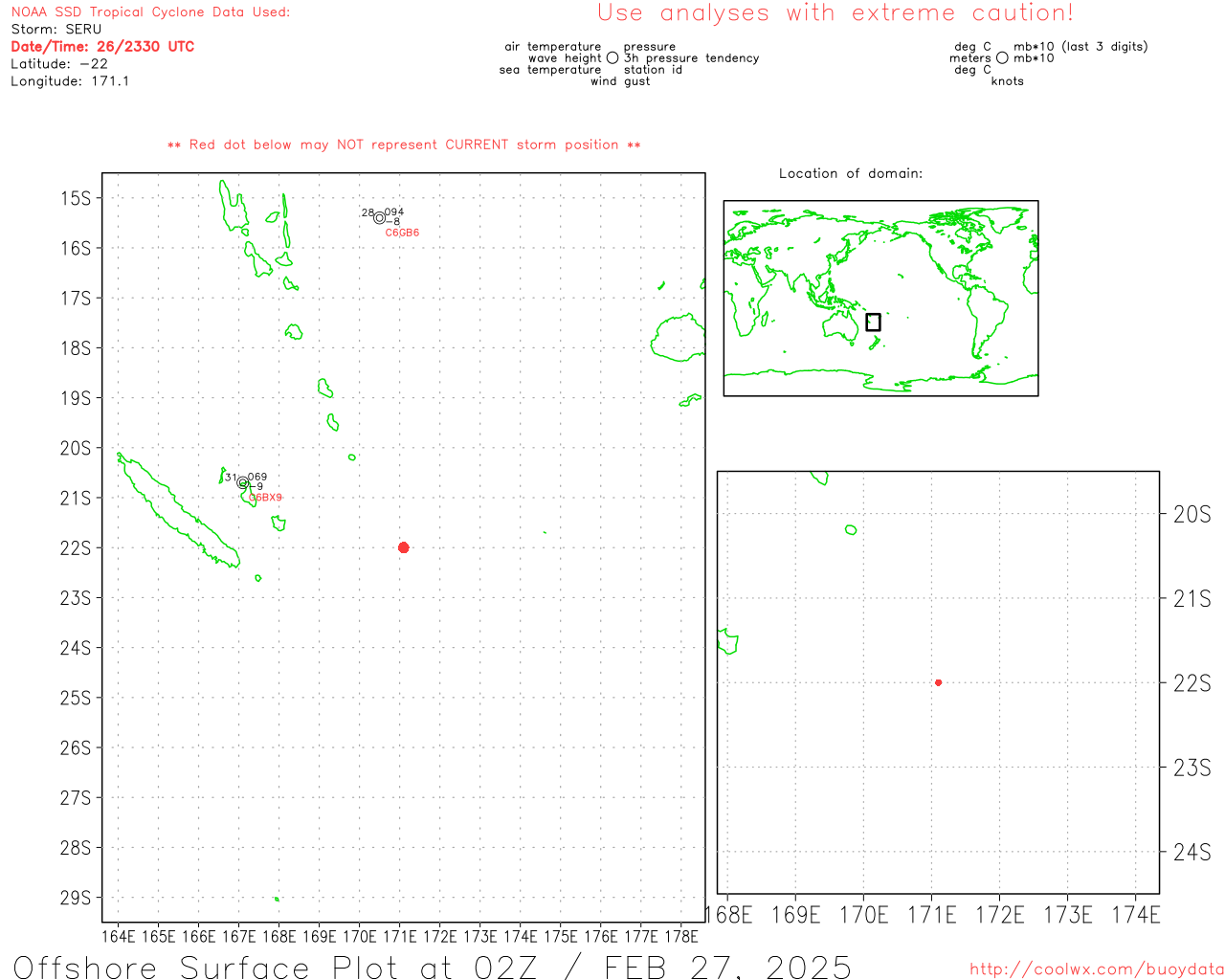Click the 29S latitude label on main map
The width and height of the screenshot is (1225, 980).
tap(76, 898)
